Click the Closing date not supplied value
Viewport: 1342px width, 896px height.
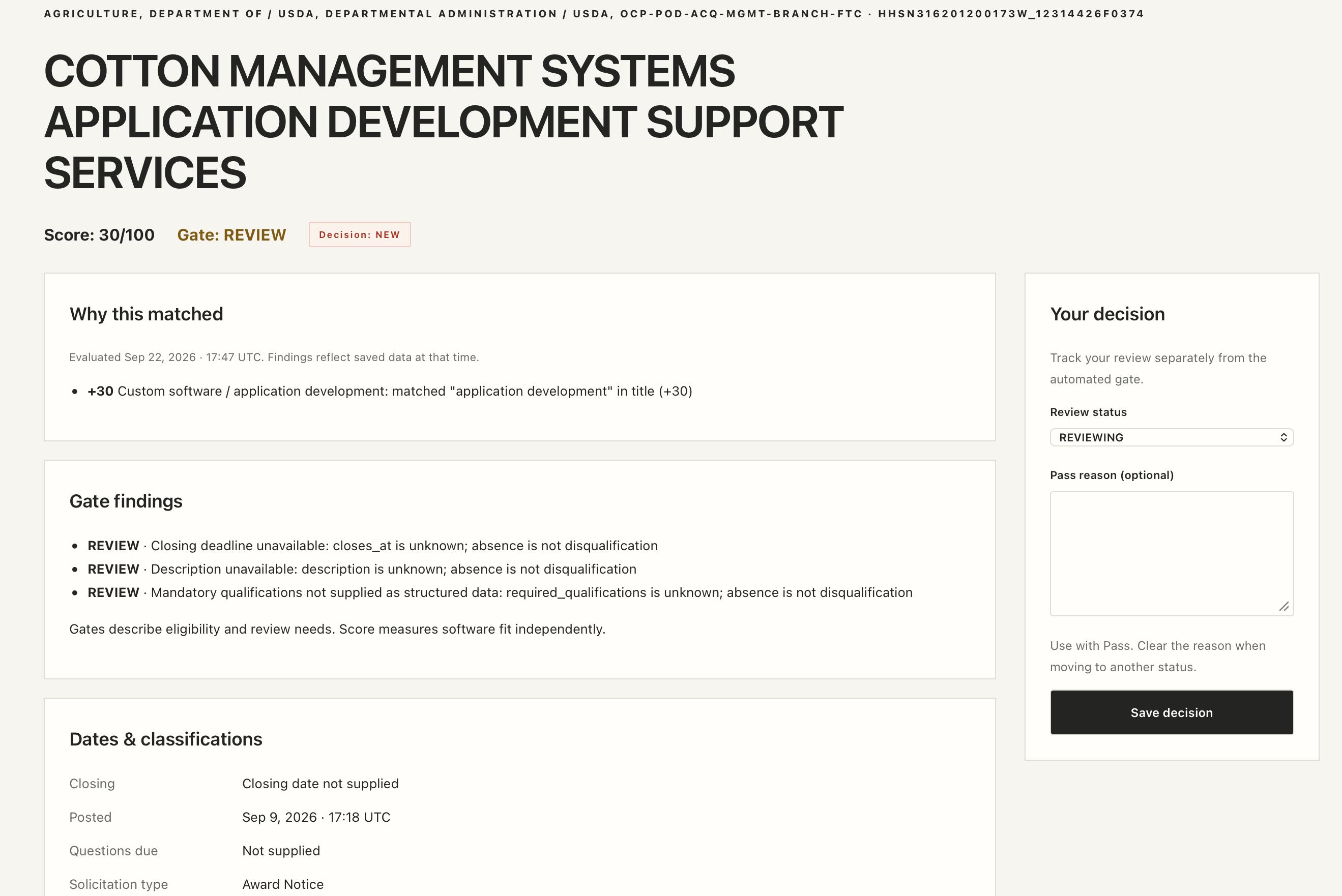coord(320,784)
